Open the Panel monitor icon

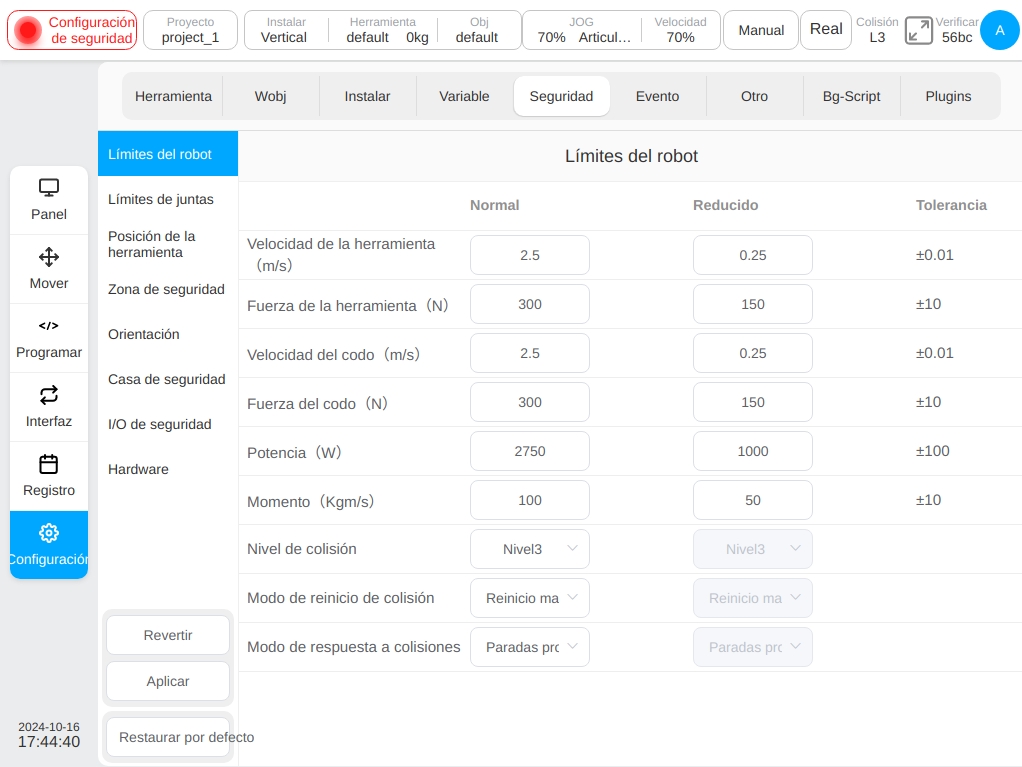coord(49,188)
